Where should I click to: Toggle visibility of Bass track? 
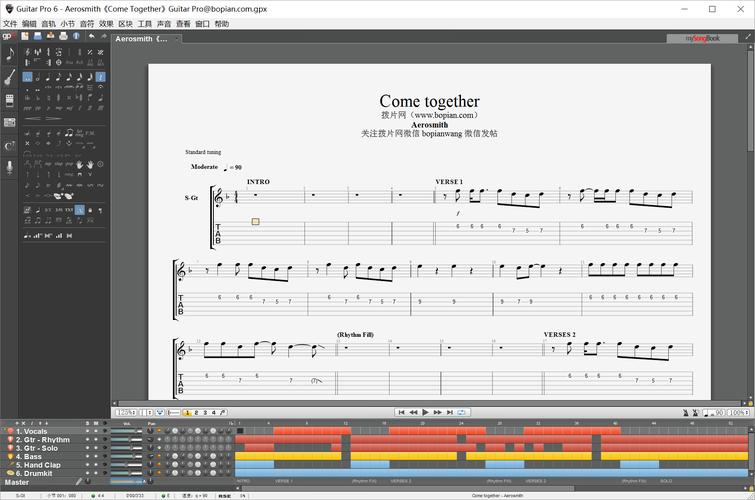105,456
